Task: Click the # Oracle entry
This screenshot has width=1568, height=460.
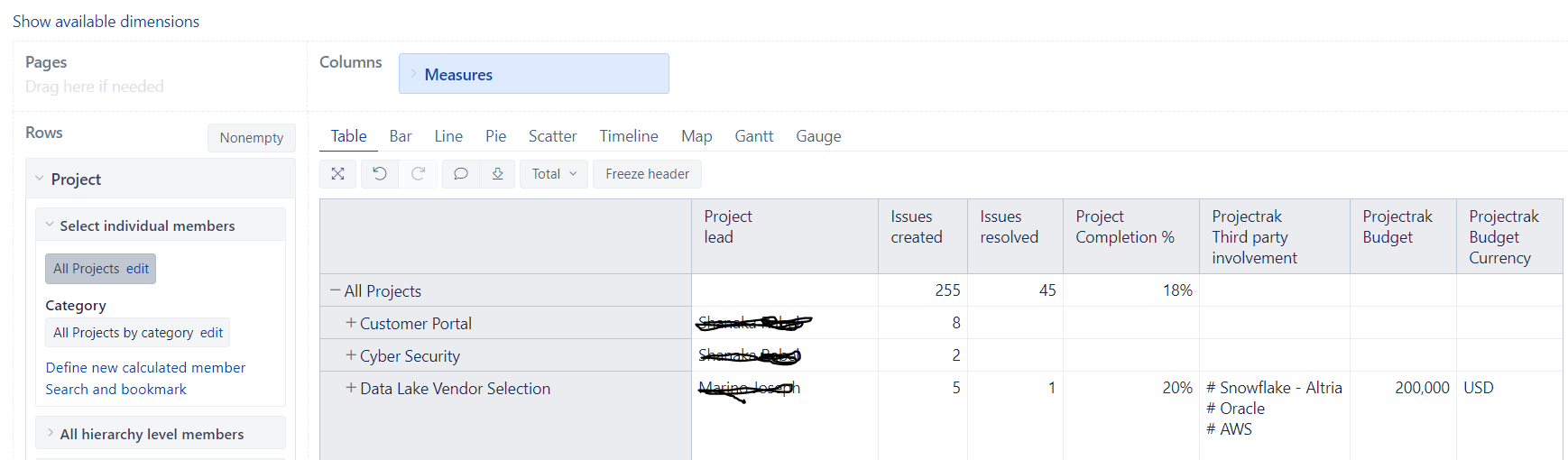Action: click(1235, 409)
